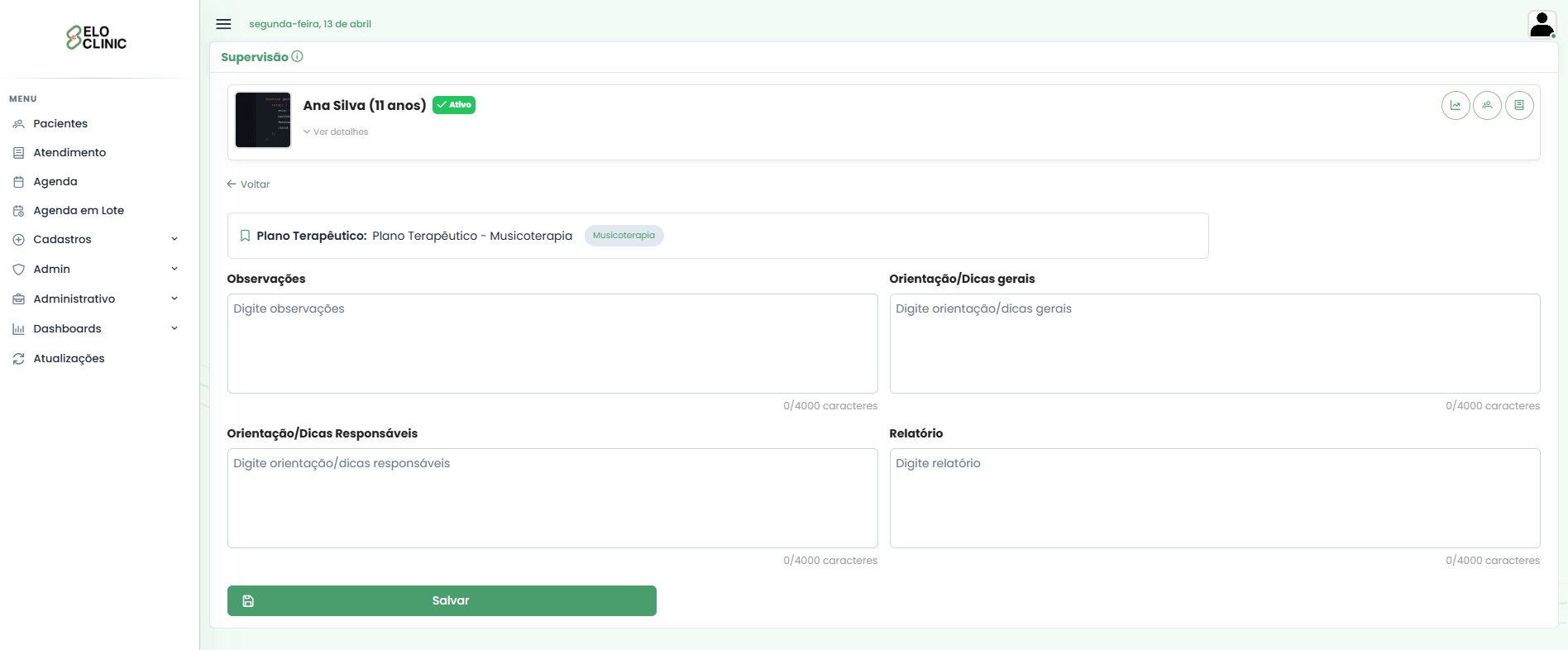The height and width of the screenshot is (650, 1568).
Task: Click Ana Silva's patient photo thumbnail
Action: (x=263, y=120)
